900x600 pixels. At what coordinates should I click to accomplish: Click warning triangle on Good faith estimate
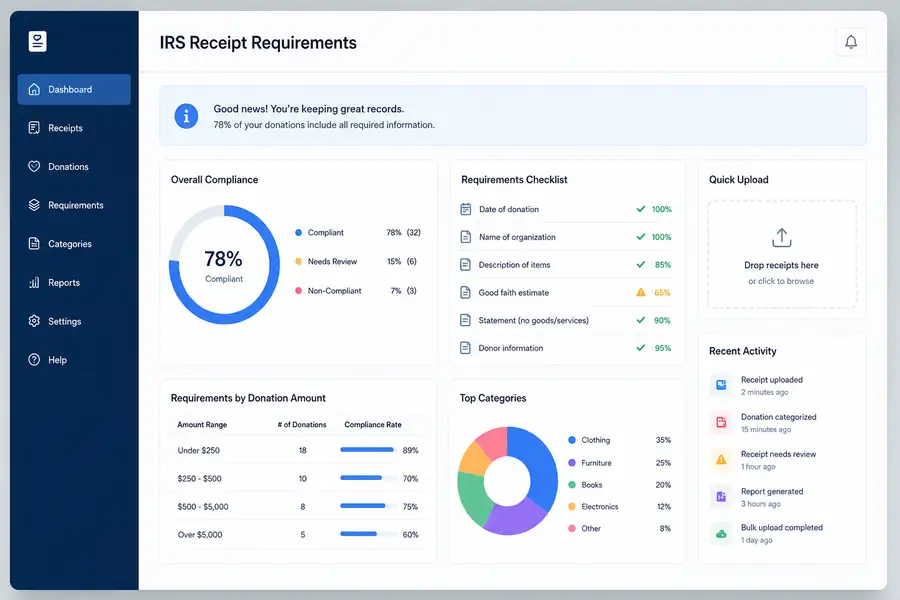pyautogui.click(x=641, y=292)
